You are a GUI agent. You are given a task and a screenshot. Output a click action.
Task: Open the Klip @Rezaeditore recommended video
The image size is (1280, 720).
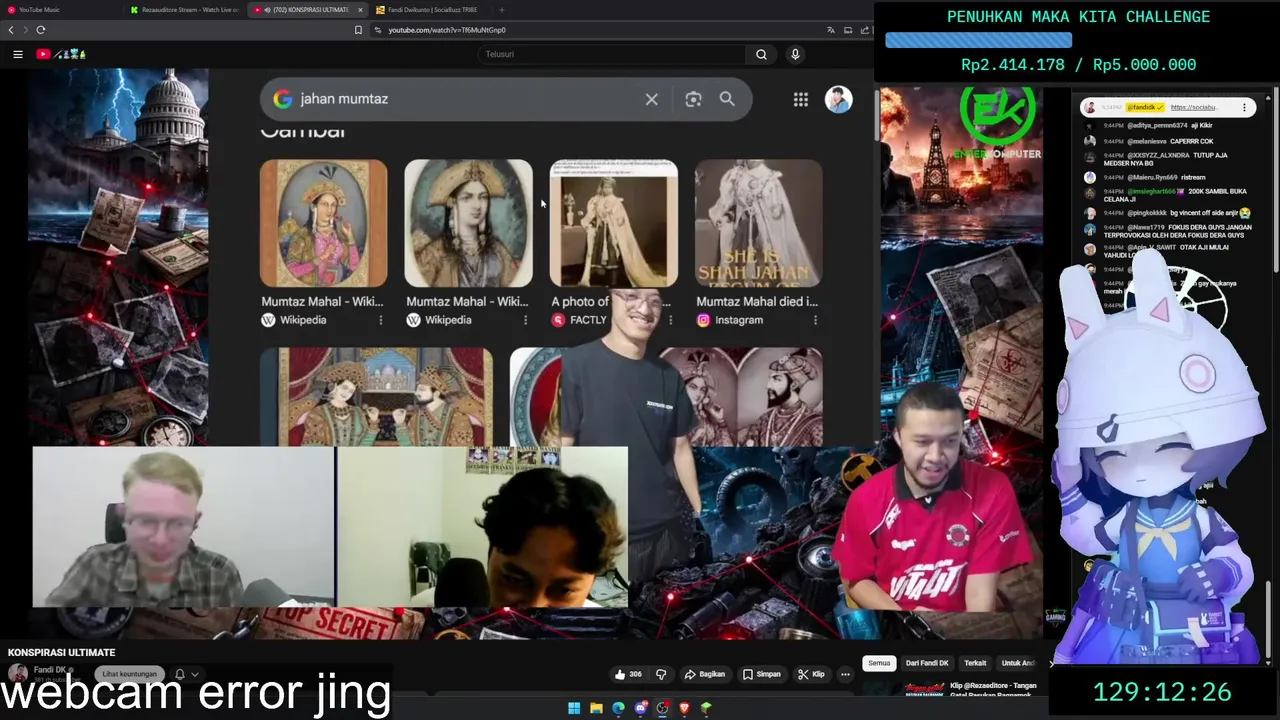pyautogui.click(x=993, y=690)
